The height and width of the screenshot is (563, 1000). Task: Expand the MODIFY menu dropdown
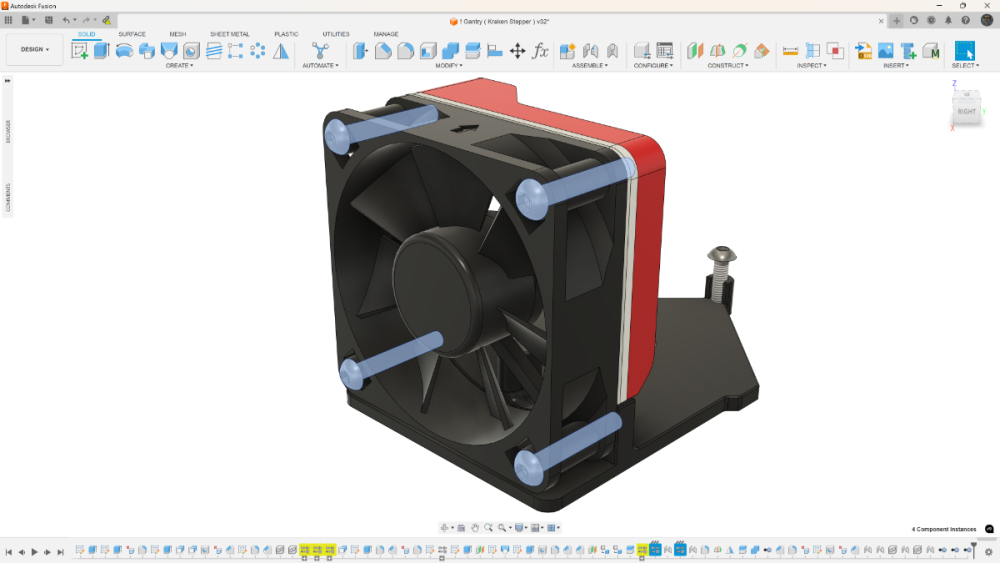[449, 66]
